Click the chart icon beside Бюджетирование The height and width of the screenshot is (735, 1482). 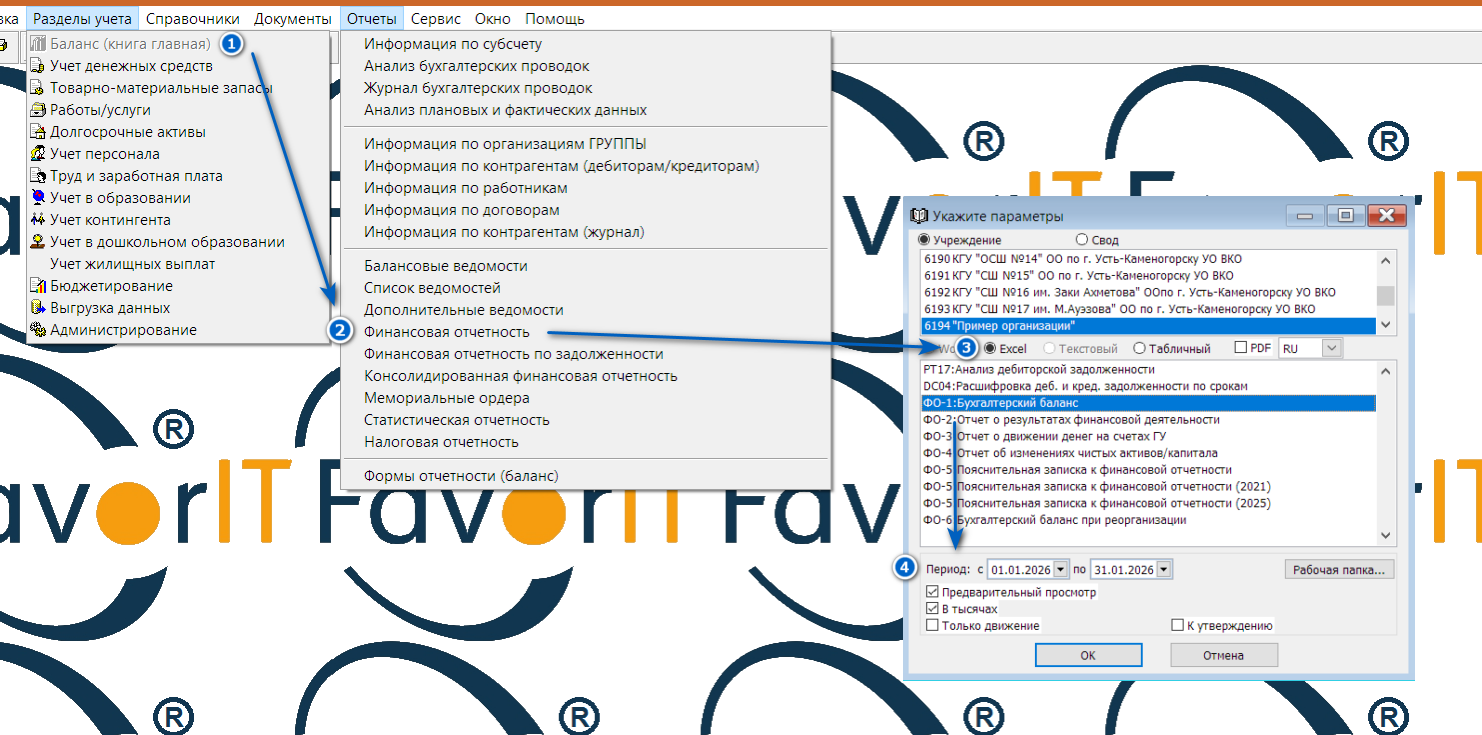(x=38, y=286)
